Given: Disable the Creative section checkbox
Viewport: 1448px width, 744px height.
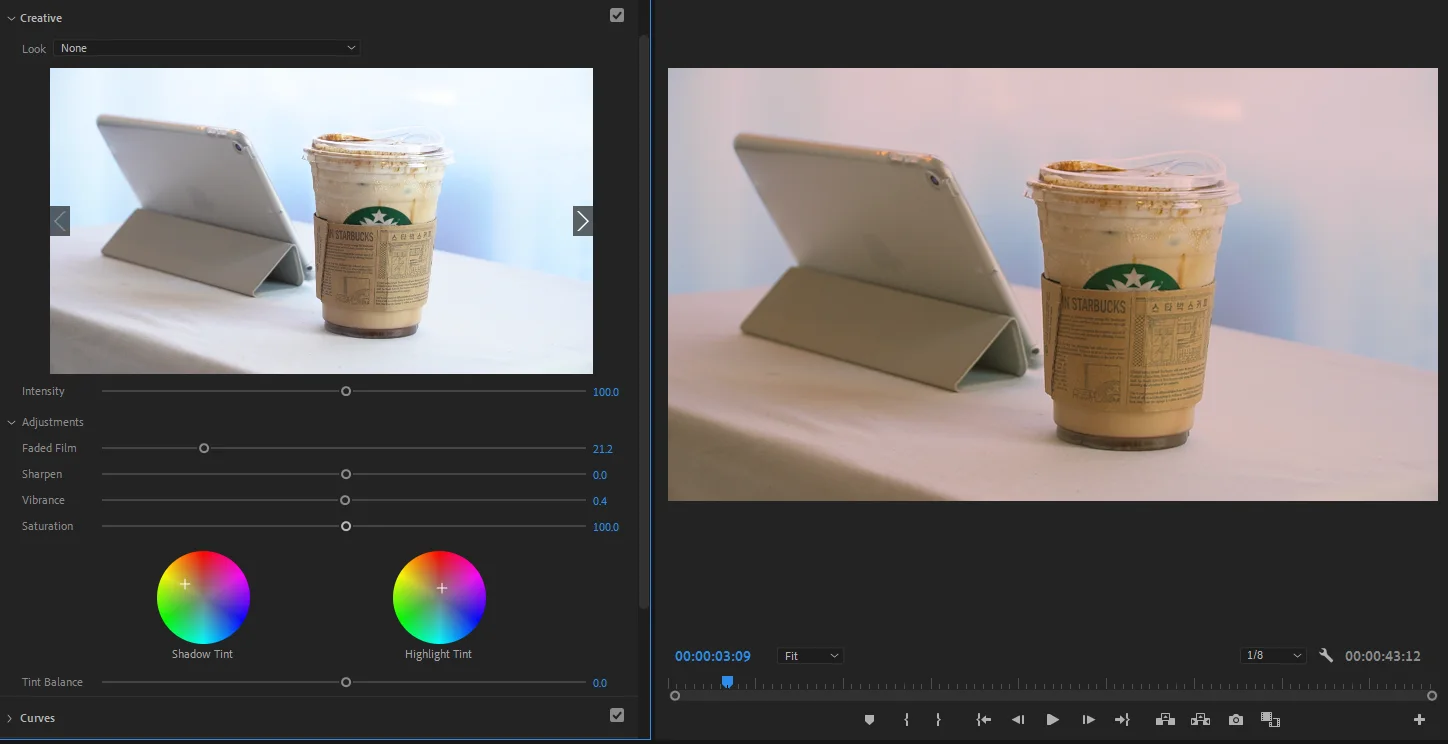Looking at the screenshot, I should [617, 15].
